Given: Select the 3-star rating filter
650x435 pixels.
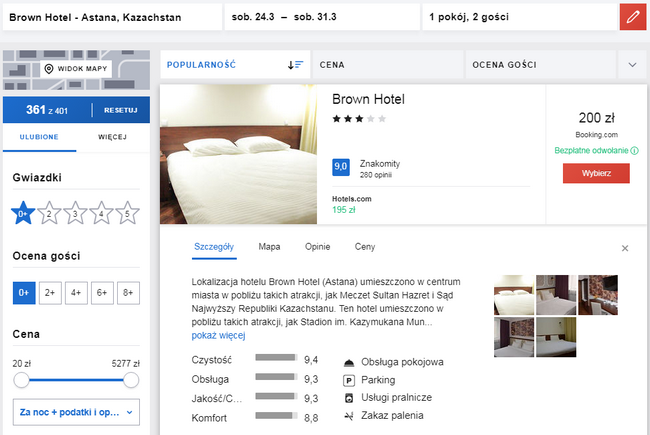Looking at the screenshot, I should [x=75, y=212].
